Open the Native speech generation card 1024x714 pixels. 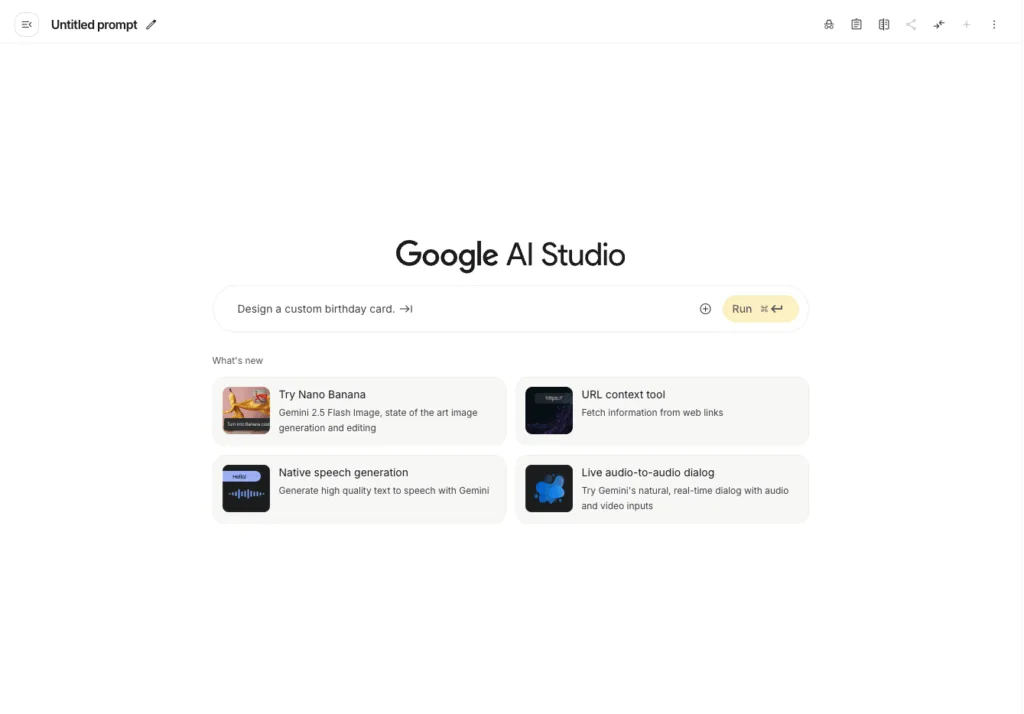359,489
